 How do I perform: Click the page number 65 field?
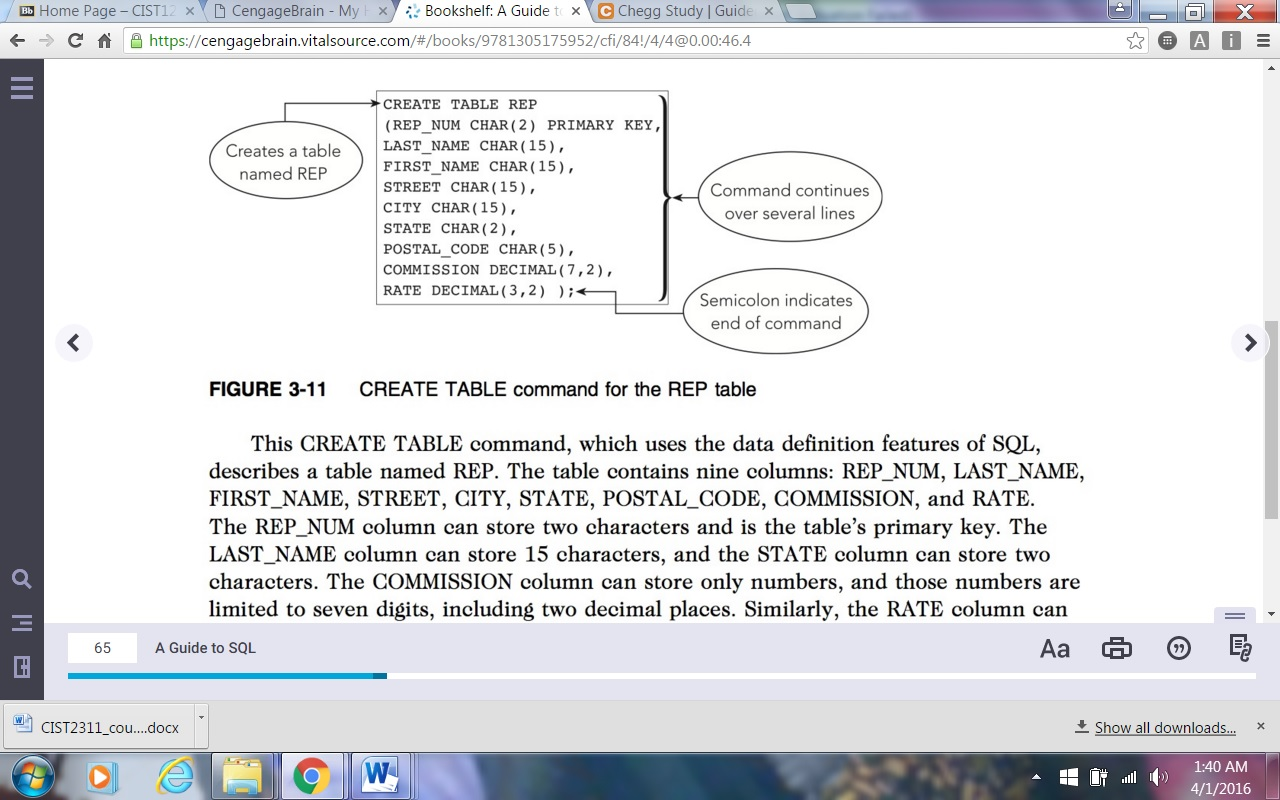pos(102,648)
